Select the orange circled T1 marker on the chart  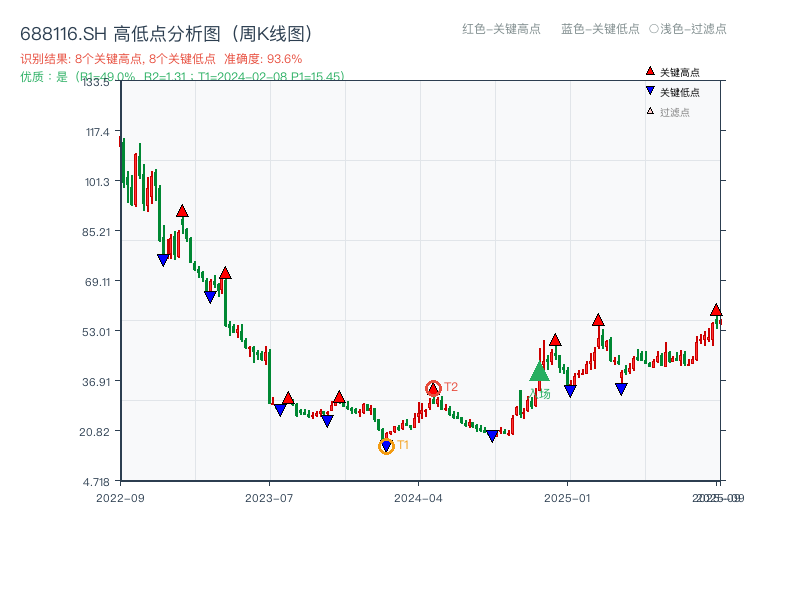point(386,445)
